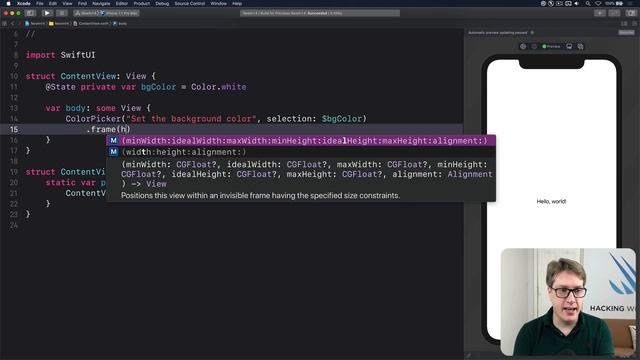
Task: Click the add editor on right icon
Action: 634,24
